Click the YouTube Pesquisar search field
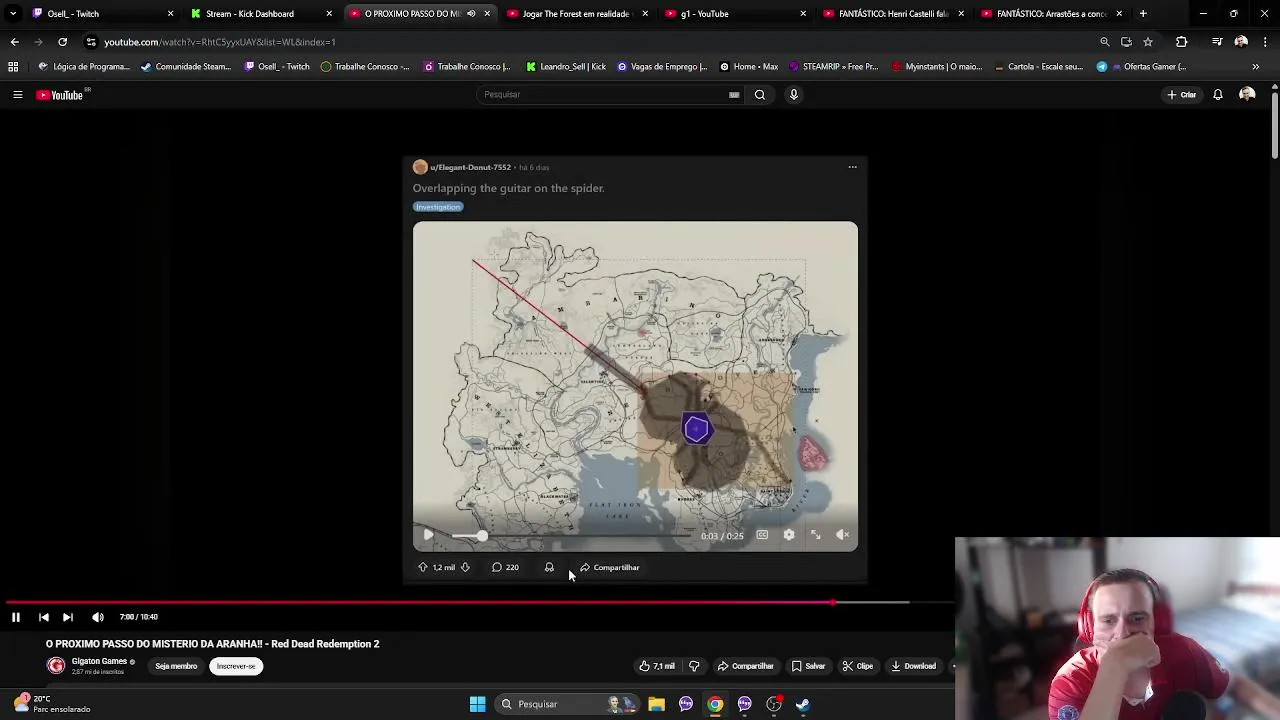This screenshot has width=1280, height=720. (600, 95)
